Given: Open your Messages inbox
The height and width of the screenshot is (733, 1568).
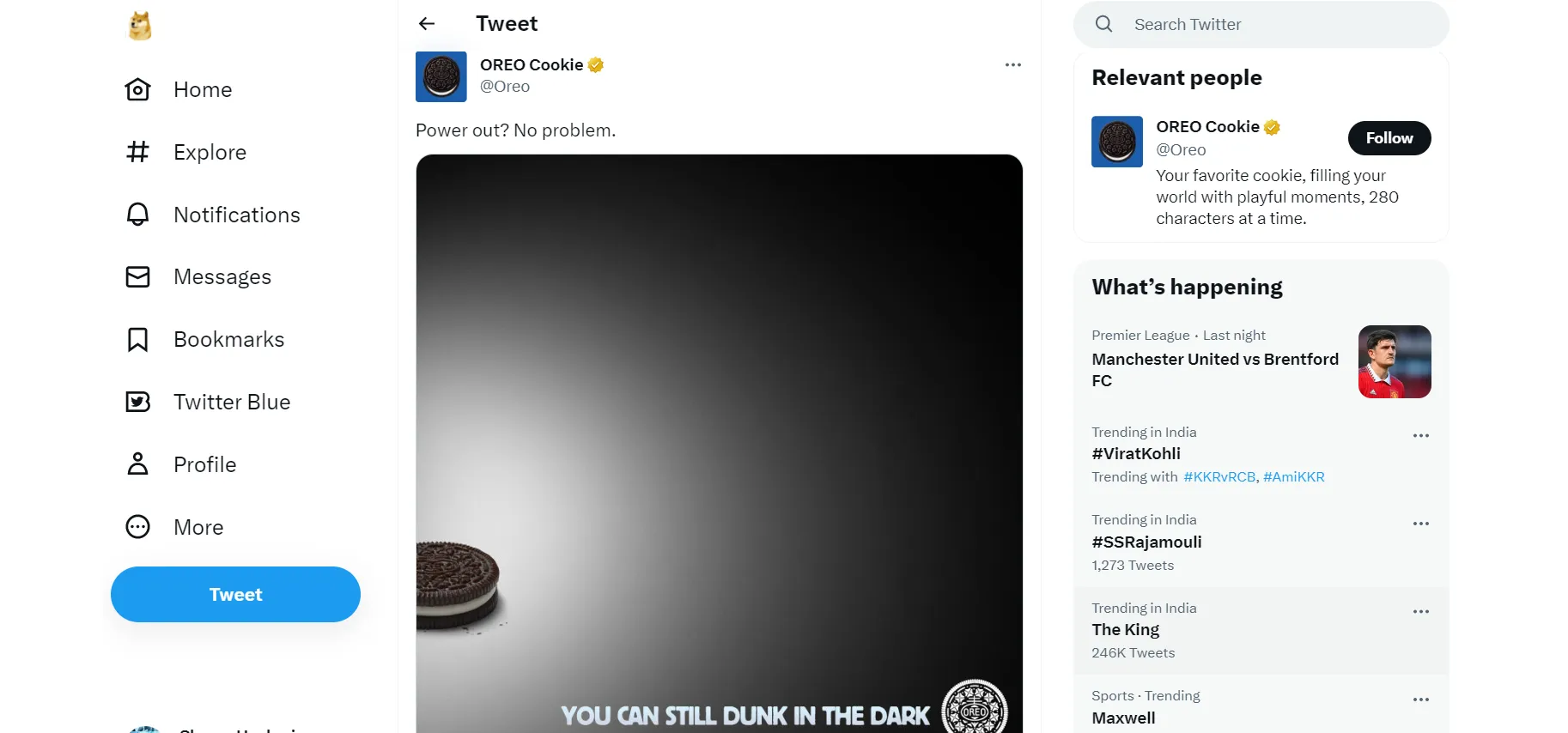Looking at the screenshot, I should (222, 276).
